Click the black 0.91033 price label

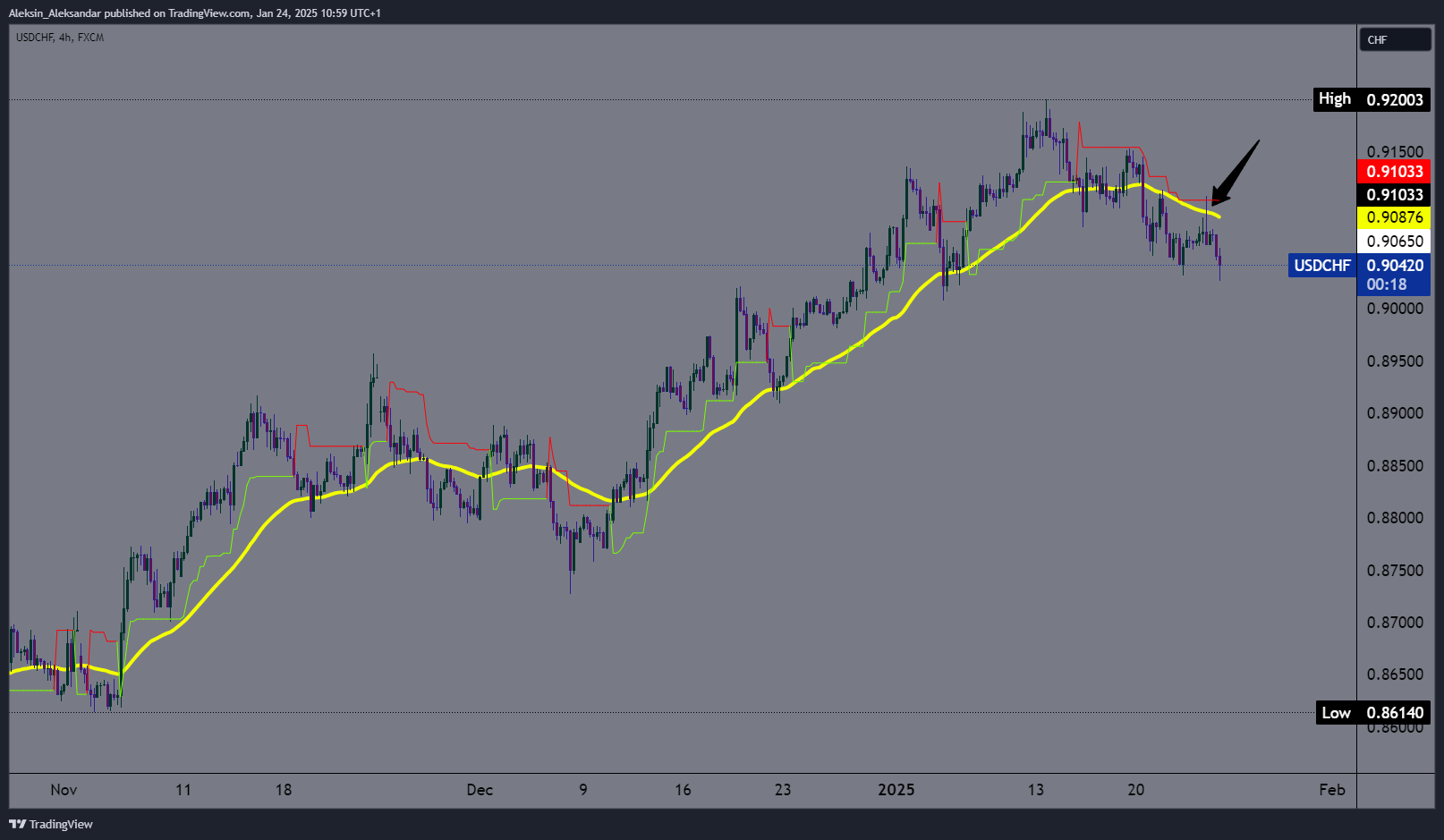tap(1394, 195)
